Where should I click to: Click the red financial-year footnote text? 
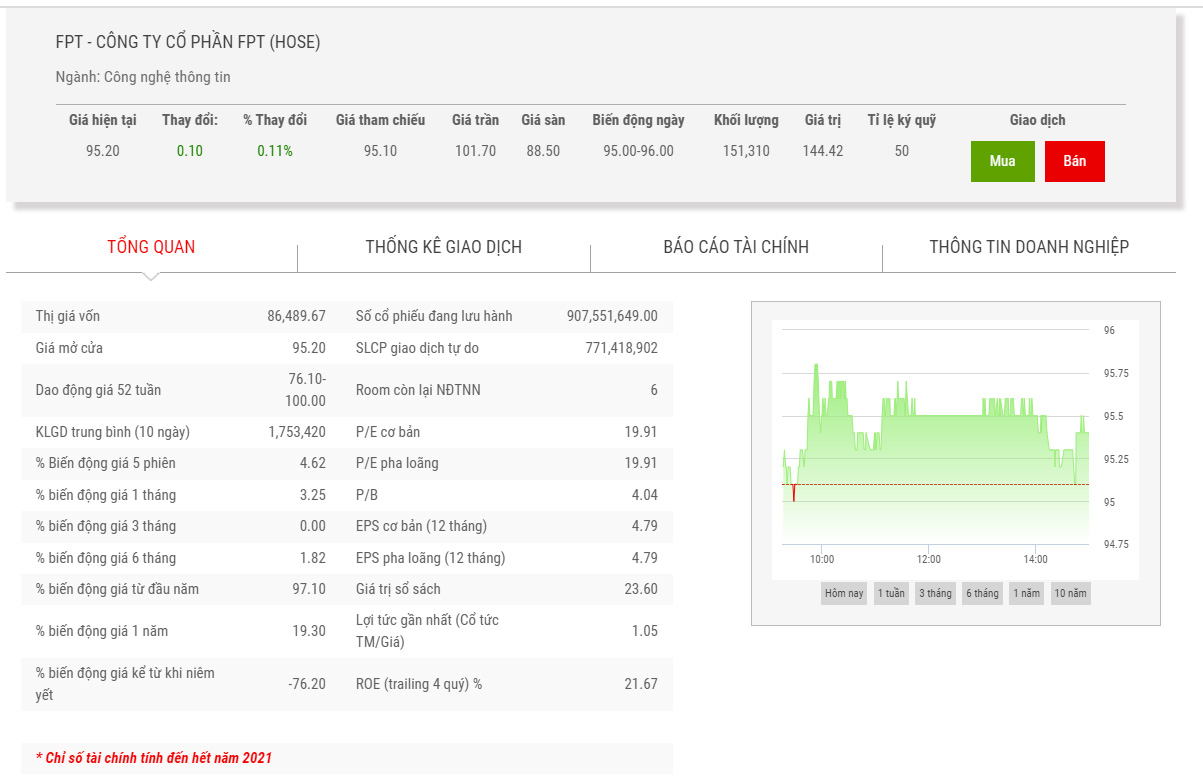click(x=154, y=758)
